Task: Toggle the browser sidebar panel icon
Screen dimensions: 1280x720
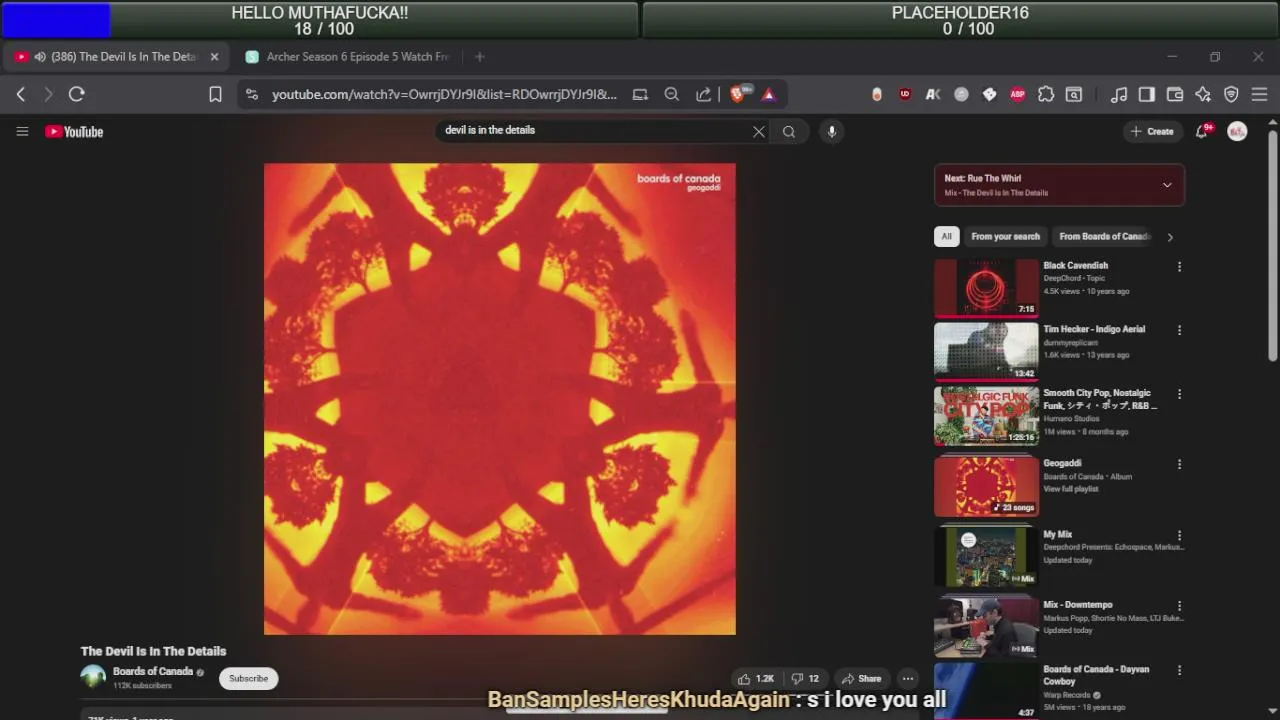Action: 1147,94
